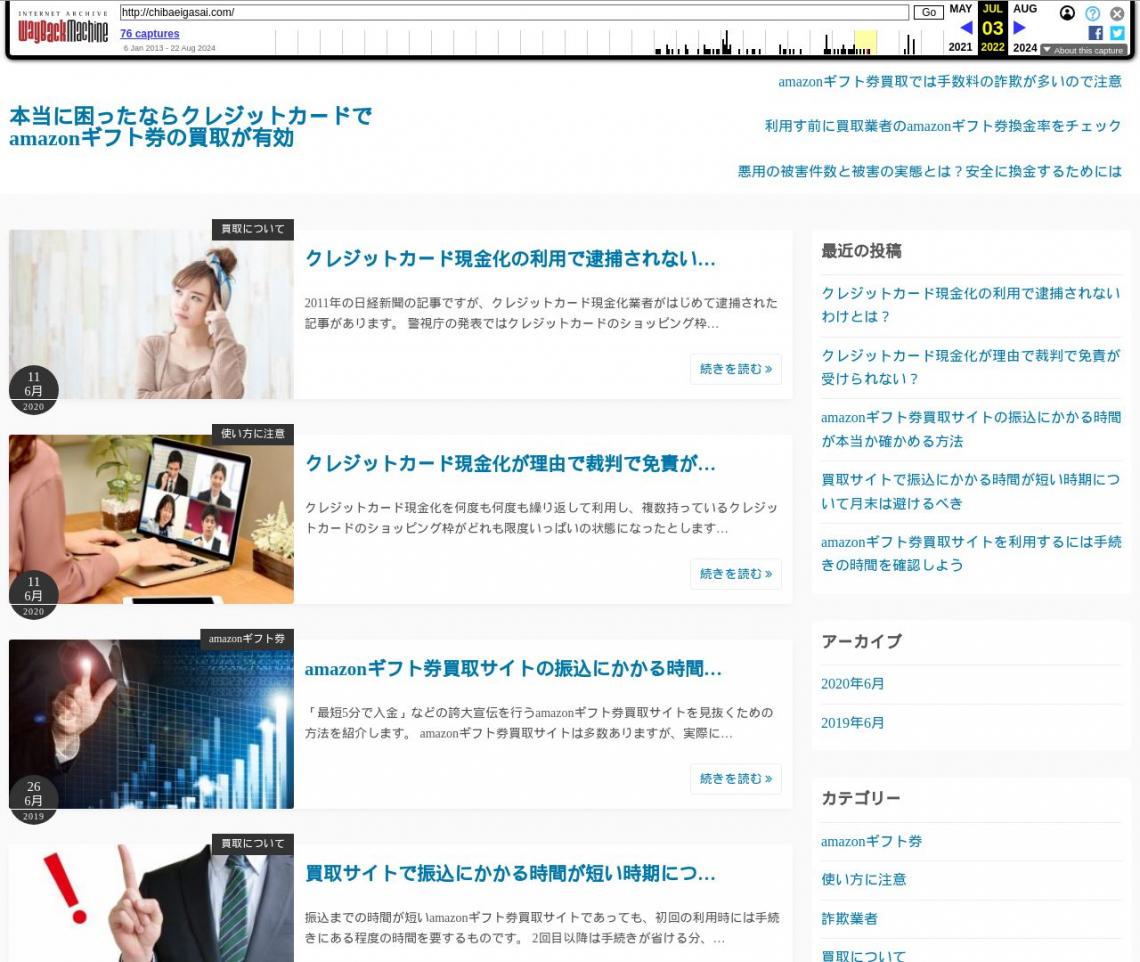Go to previous capture with left arrow
The image size is (1140, 962).
966,28
